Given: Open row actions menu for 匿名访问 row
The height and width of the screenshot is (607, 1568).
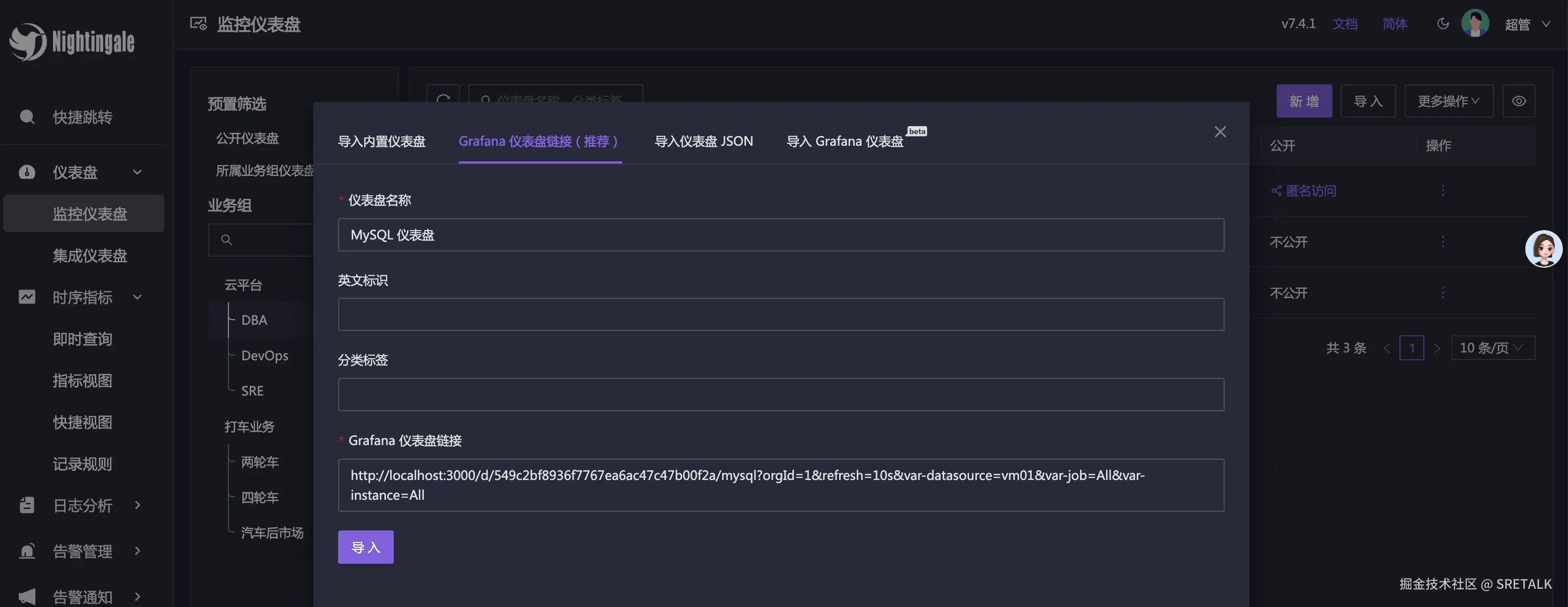Looking at the screenshot, I should pos(1443,191).
